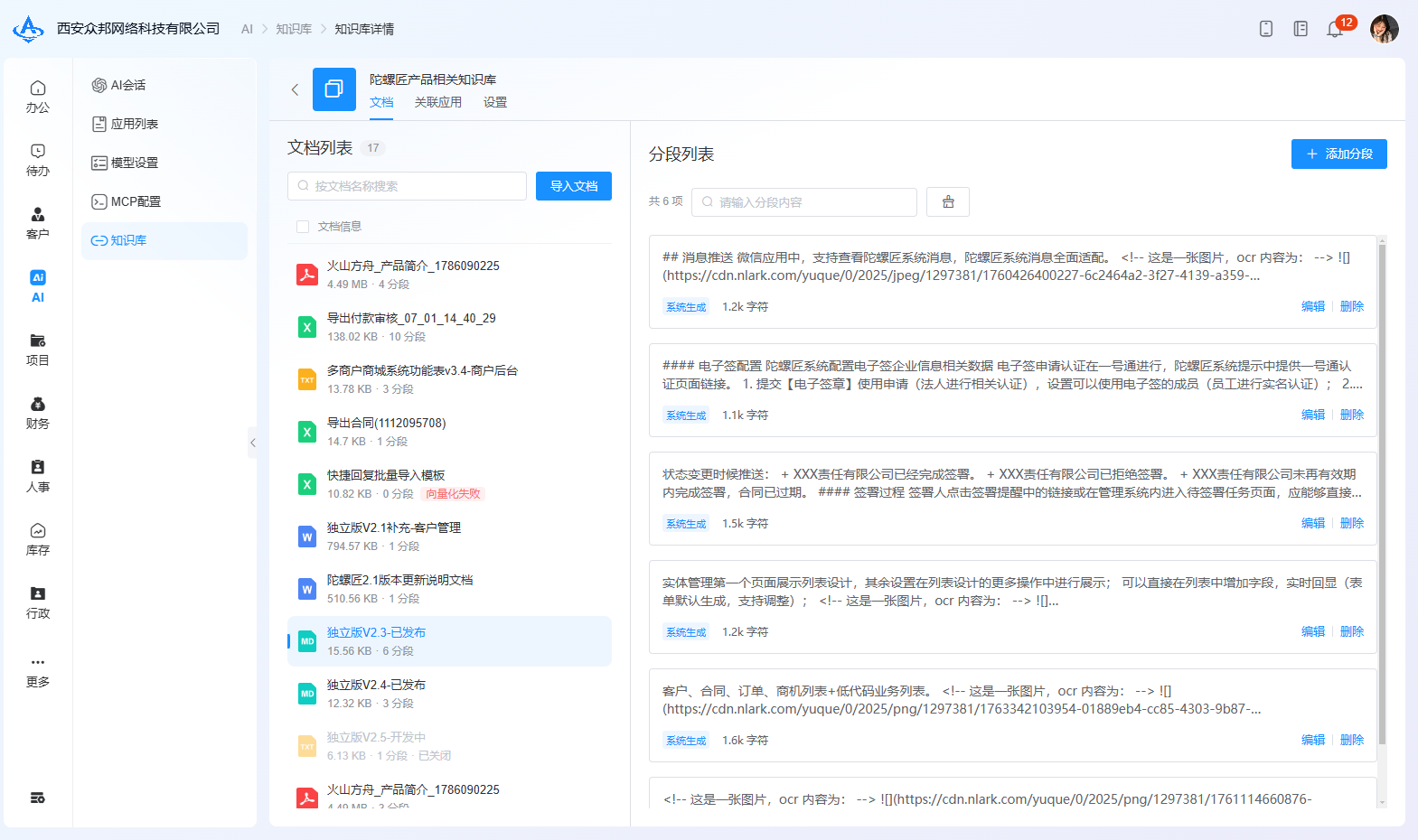
Task: Open AI会话 in the submenu
Action: 164,85
